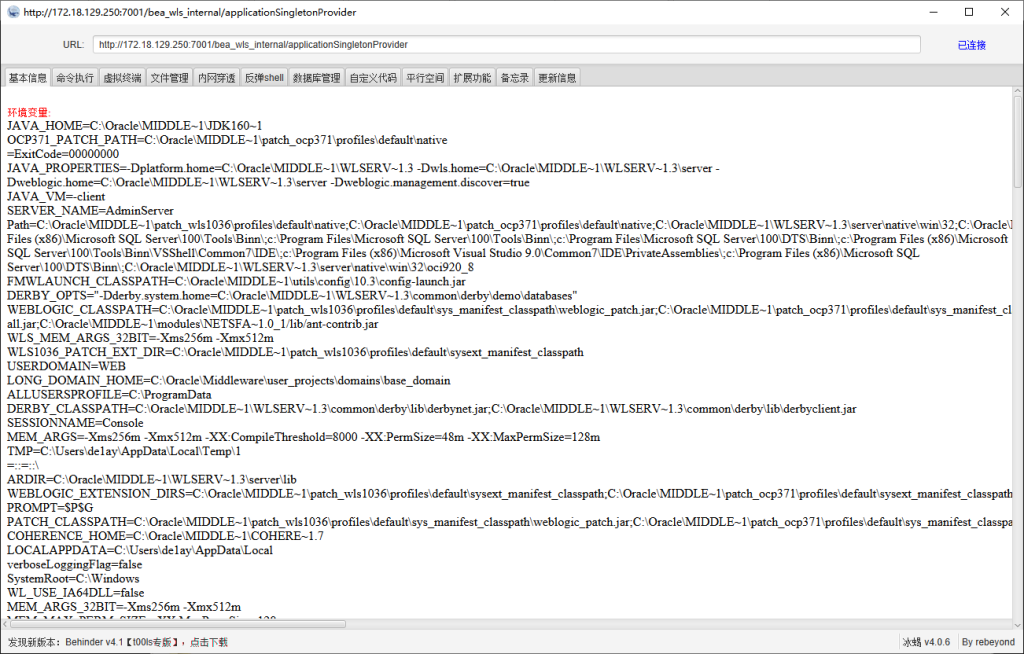
Task: Select the FMWLAUNCH_CLASSPATH line
Action: [236, 281]
